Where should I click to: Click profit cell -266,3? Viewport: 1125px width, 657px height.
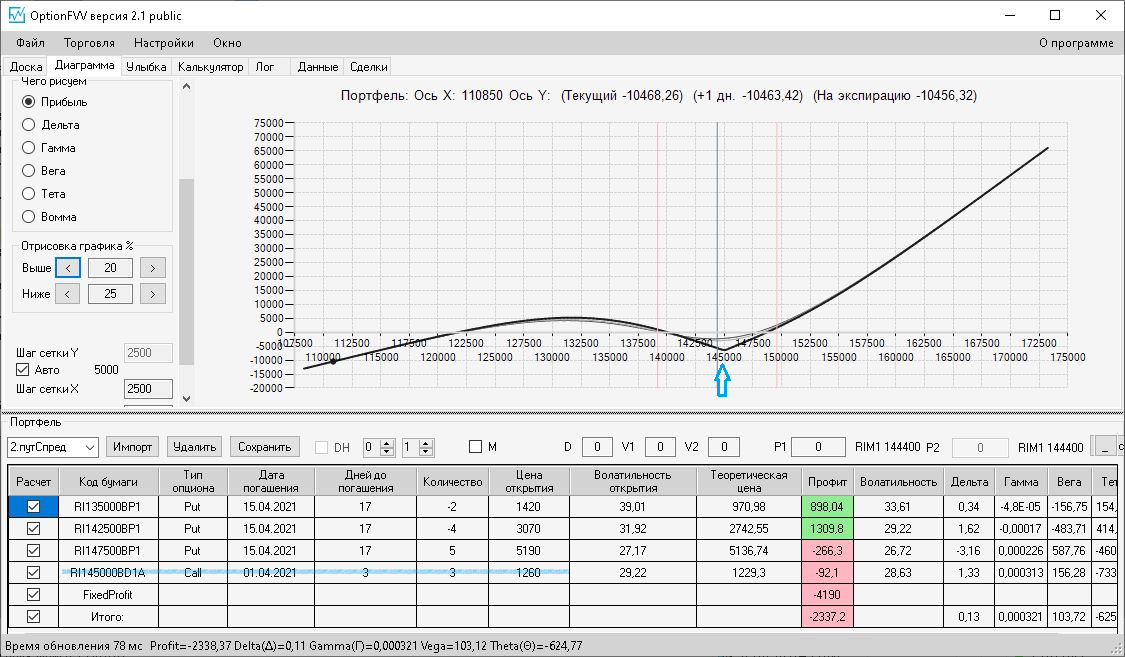click(827, 551)
